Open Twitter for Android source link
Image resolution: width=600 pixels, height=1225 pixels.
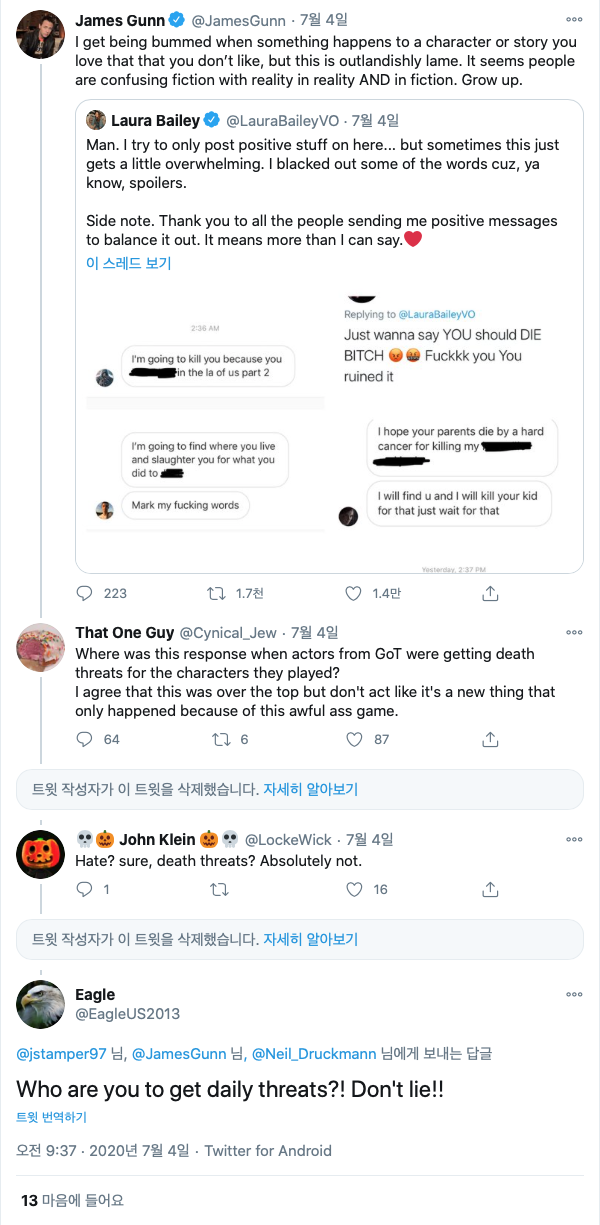[x=268, y=1151]
